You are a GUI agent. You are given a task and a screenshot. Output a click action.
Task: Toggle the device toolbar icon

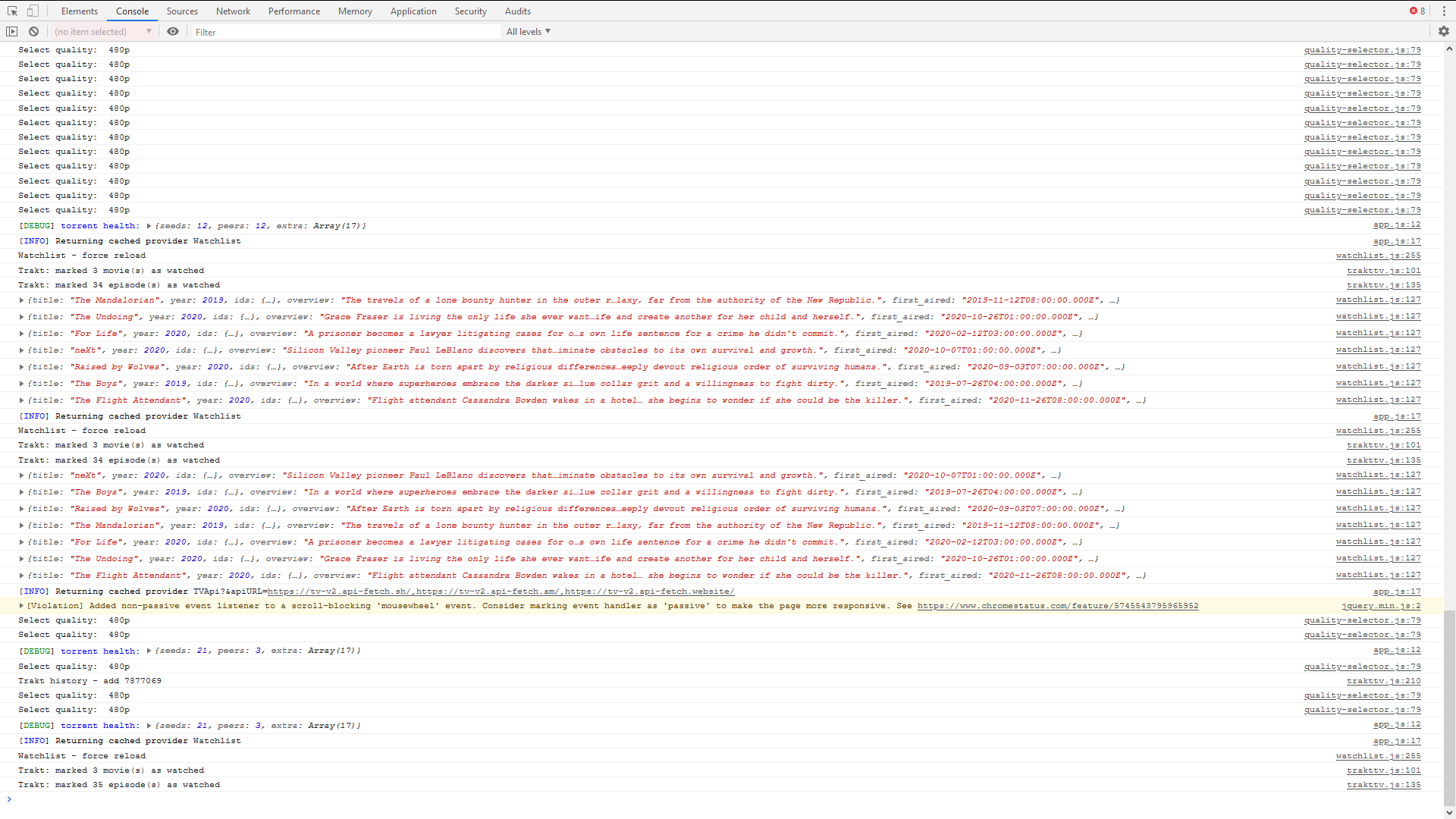point(33,11)
